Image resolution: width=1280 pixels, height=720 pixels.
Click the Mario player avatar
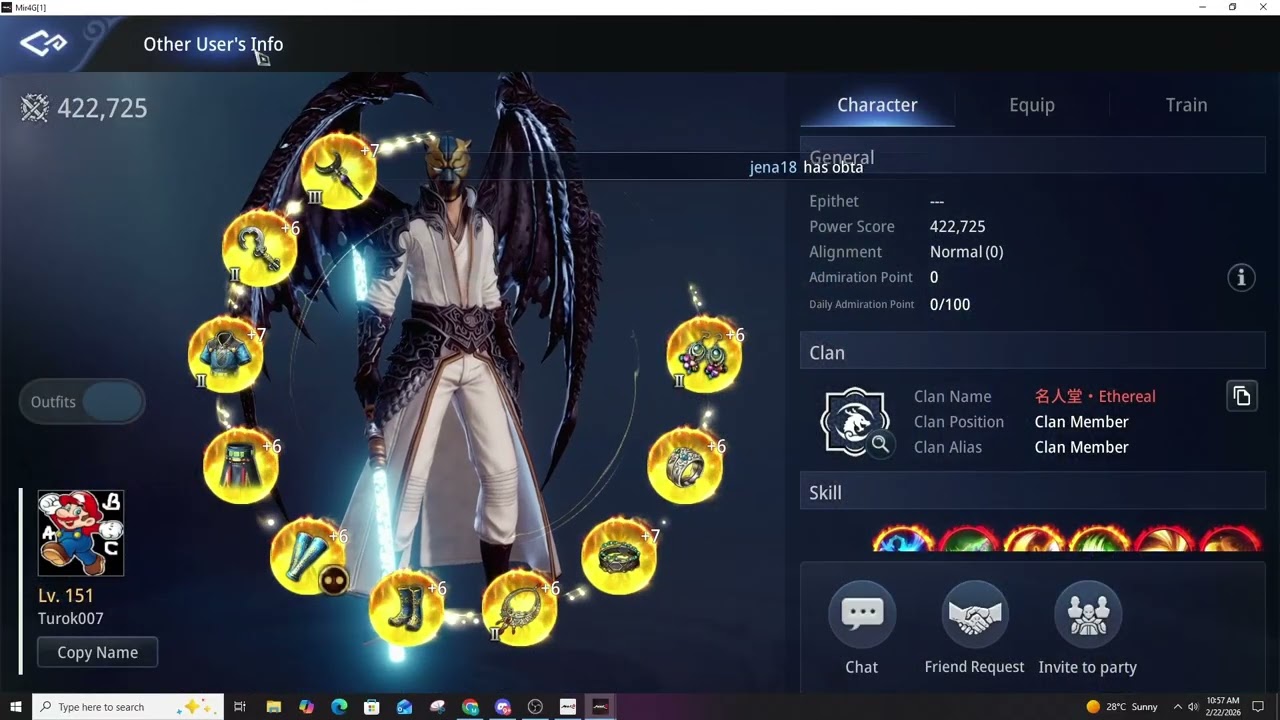[x=81, y=533]
